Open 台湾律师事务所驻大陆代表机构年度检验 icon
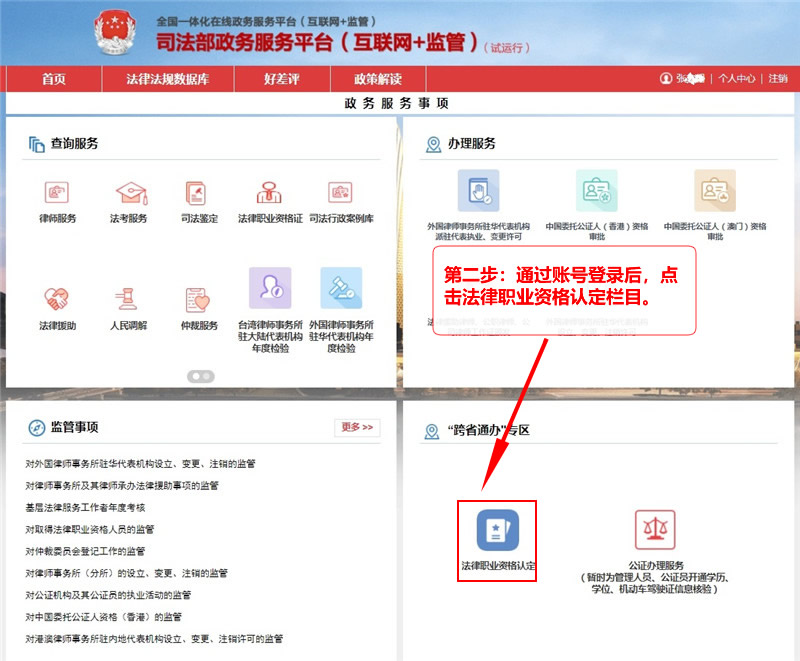The height and width of the screenshot is (661, 800). pyautogui.click(x=270, y=288)
